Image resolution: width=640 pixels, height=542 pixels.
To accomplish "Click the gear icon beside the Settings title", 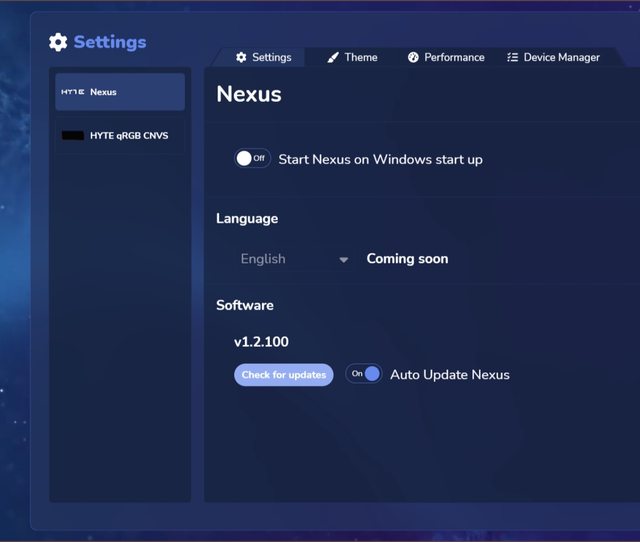I will [58, 42].
